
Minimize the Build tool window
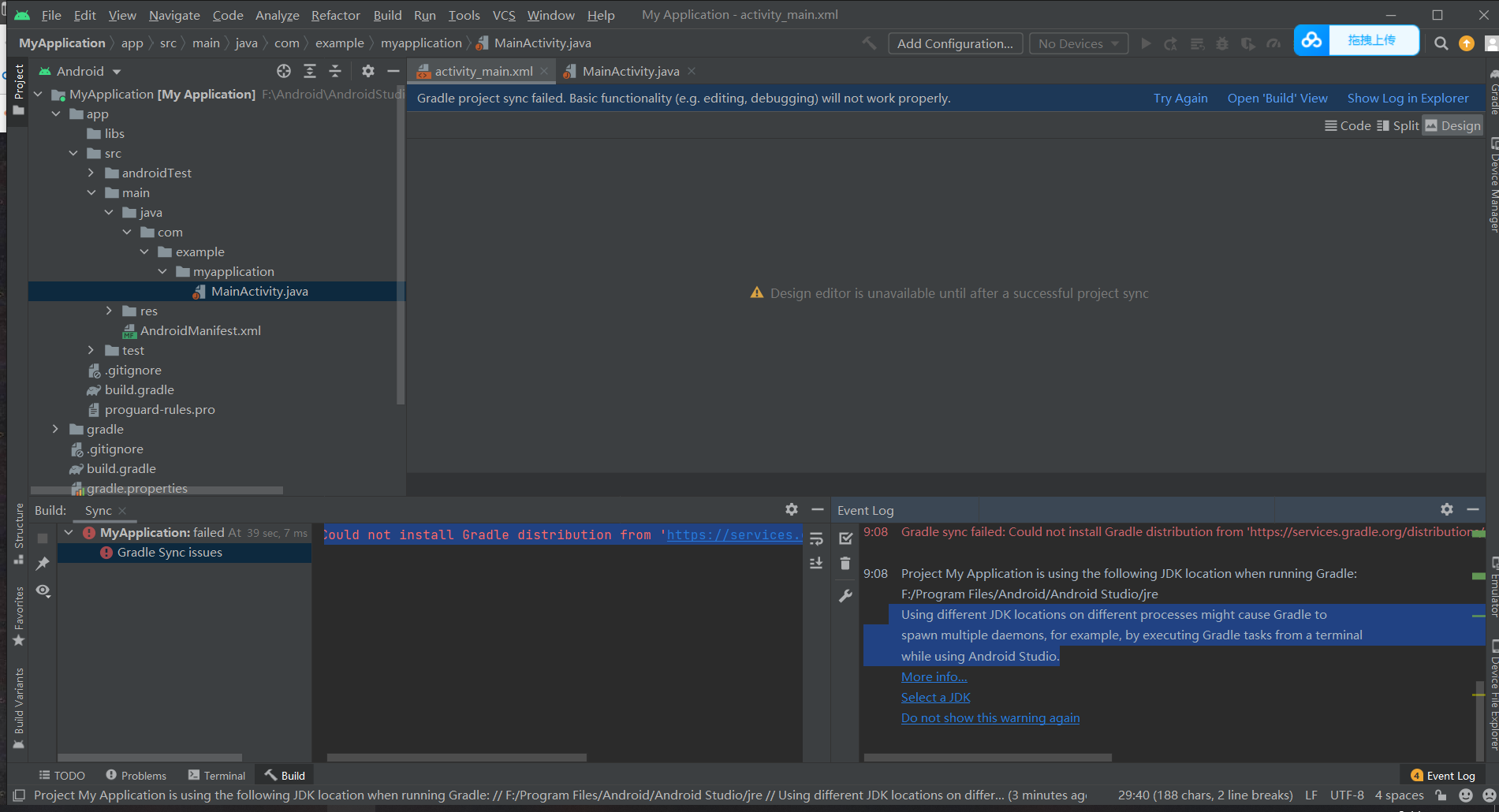point(818,509)
